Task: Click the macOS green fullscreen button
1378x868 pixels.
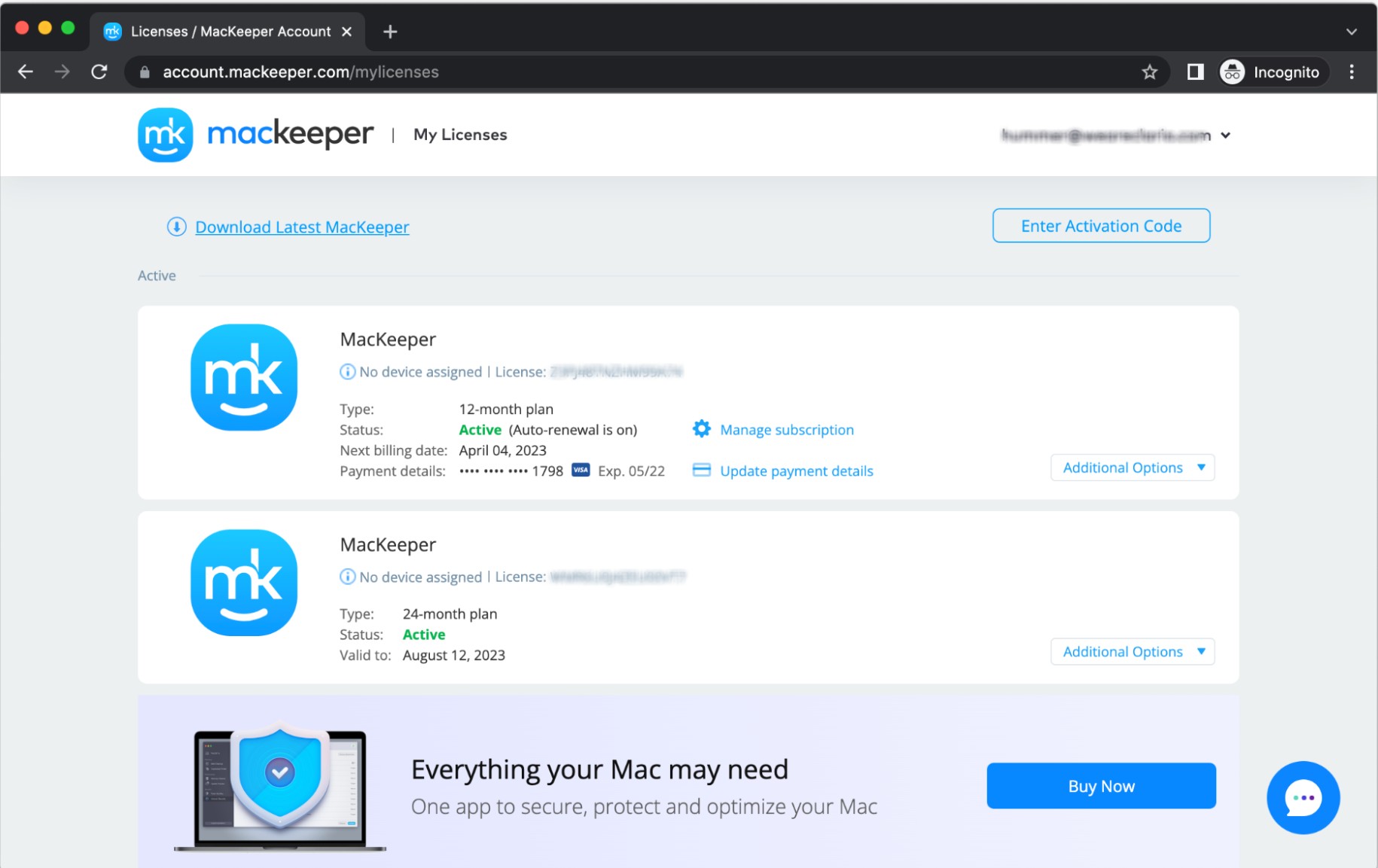Action: click(68, 28)
